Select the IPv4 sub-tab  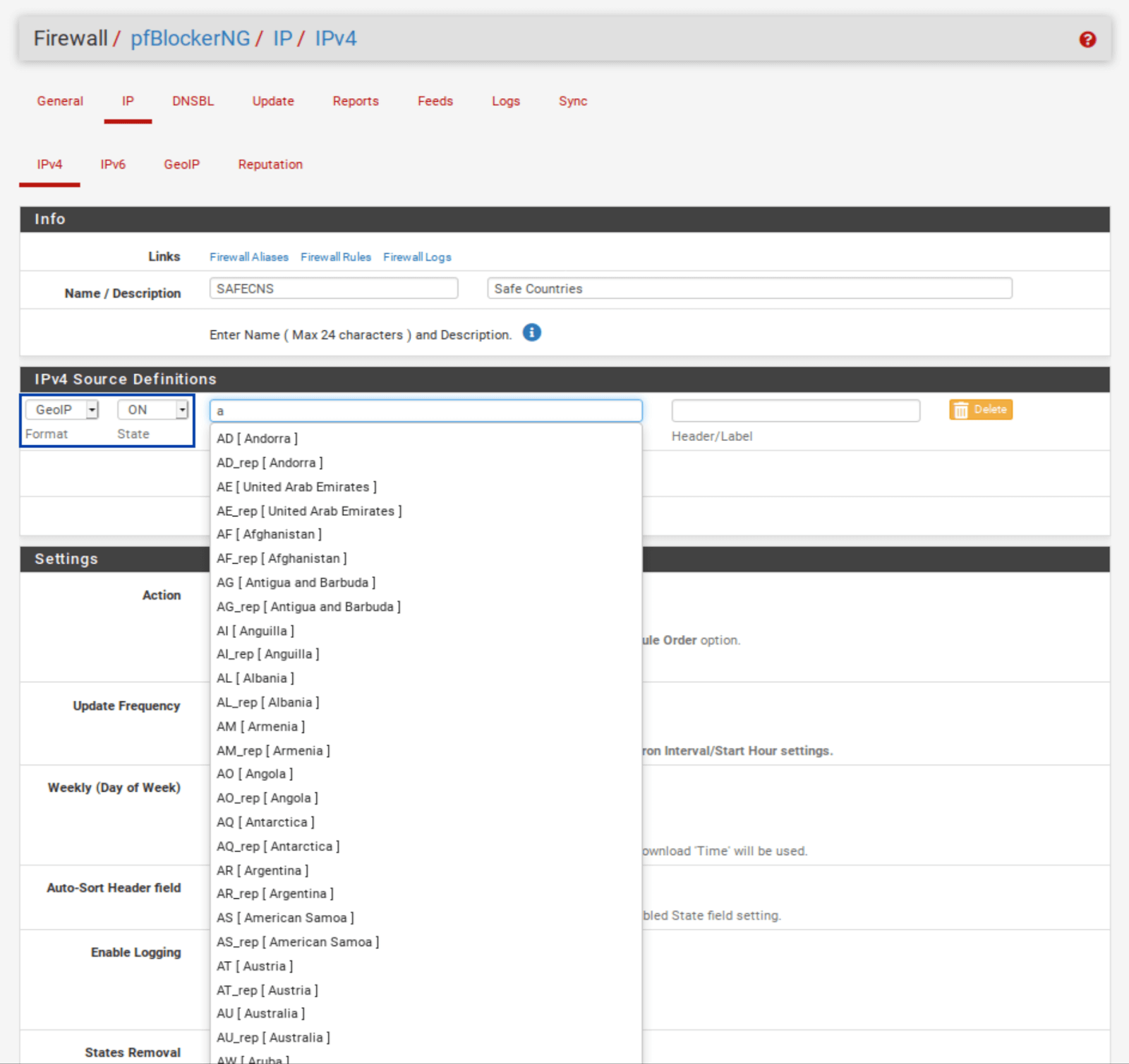49,164
